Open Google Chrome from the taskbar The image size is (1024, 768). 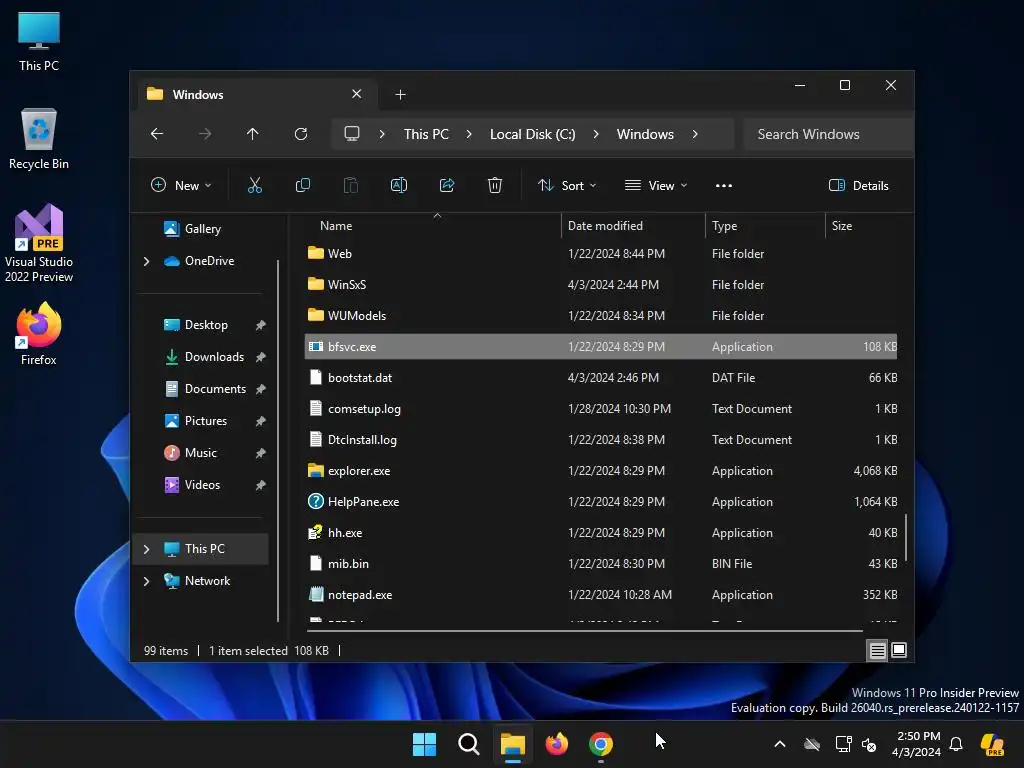click(601, 744)
